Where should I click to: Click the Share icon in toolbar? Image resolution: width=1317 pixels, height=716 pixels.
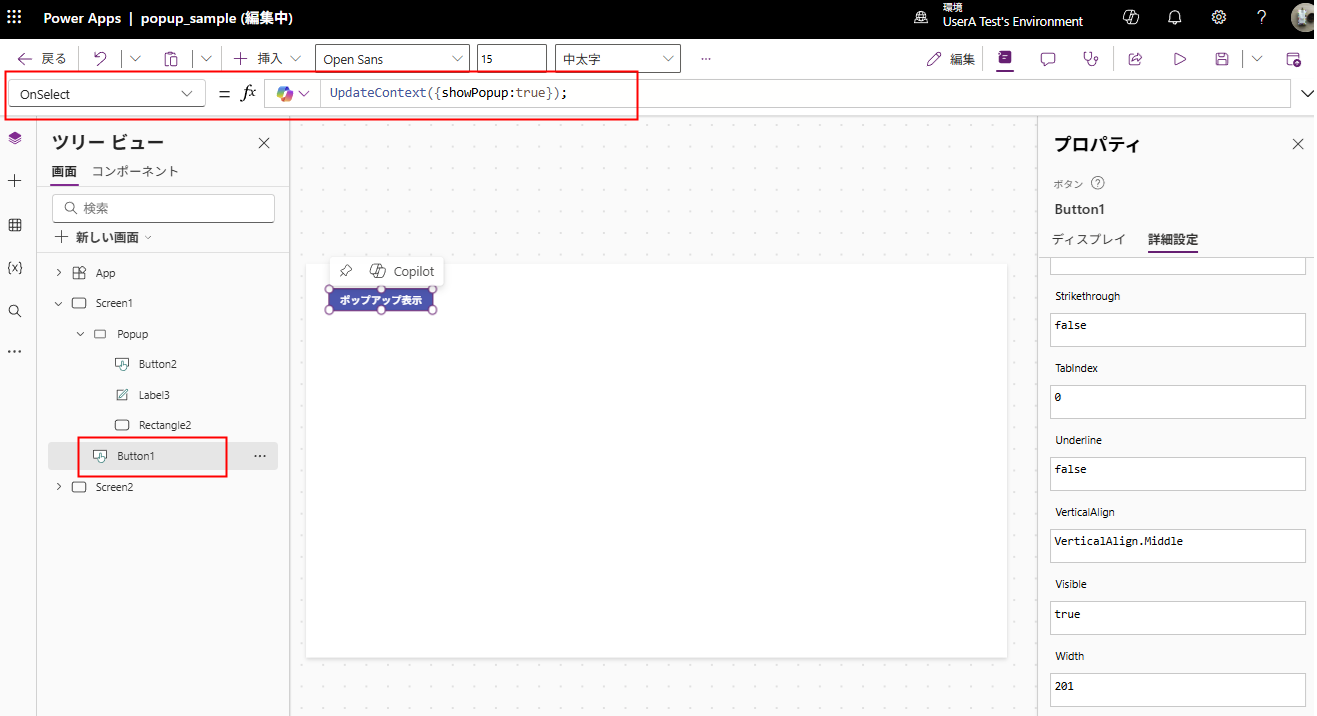tap(1135, 59)
